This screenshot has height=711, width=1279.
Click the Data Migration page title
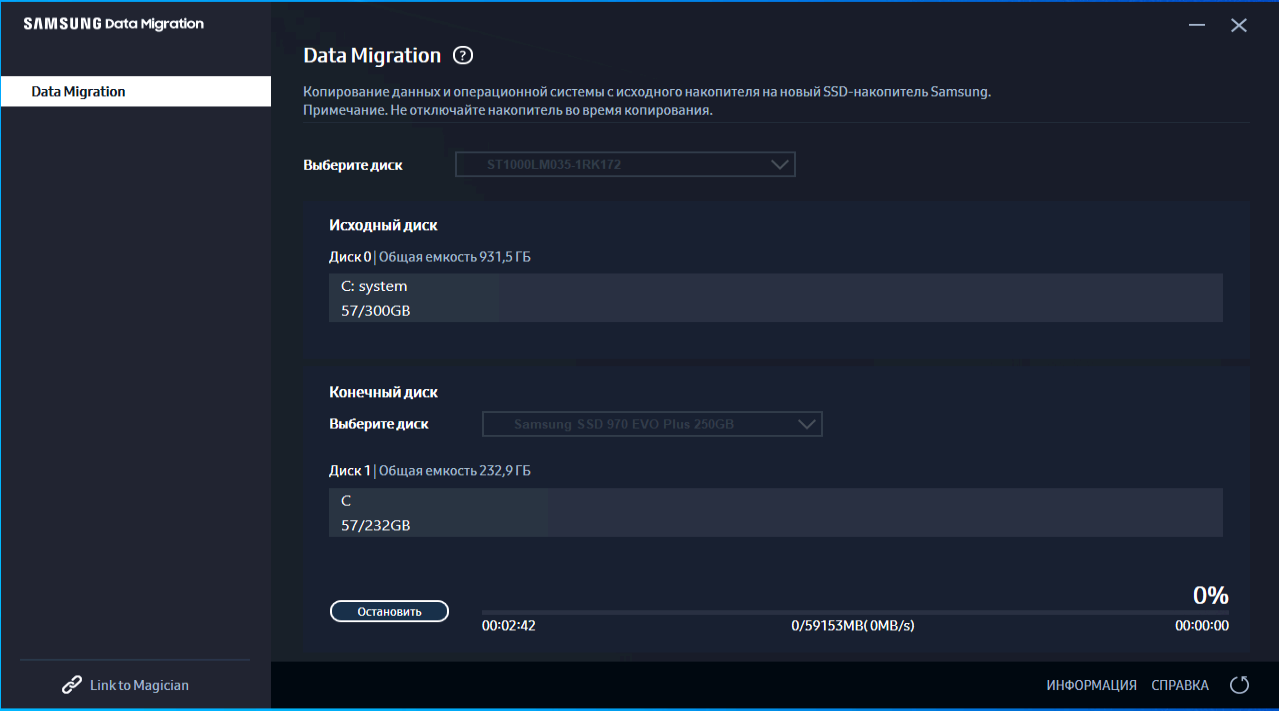click(x=372, y=56)
